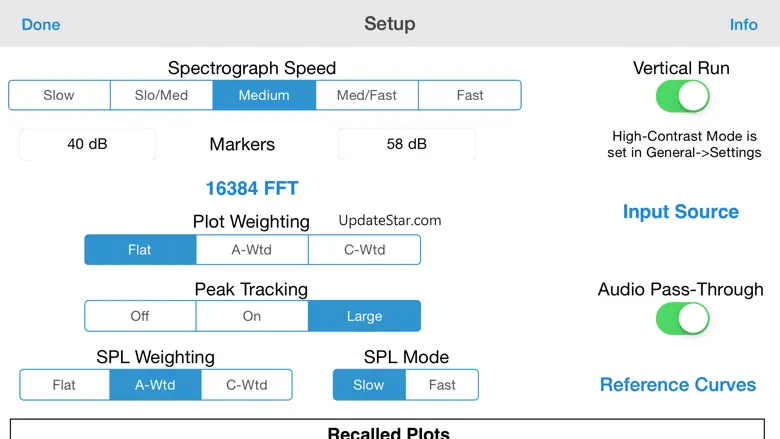The image size is (780, 439).
Task: Tap Done to close Setup
Action: click(41, 24)
